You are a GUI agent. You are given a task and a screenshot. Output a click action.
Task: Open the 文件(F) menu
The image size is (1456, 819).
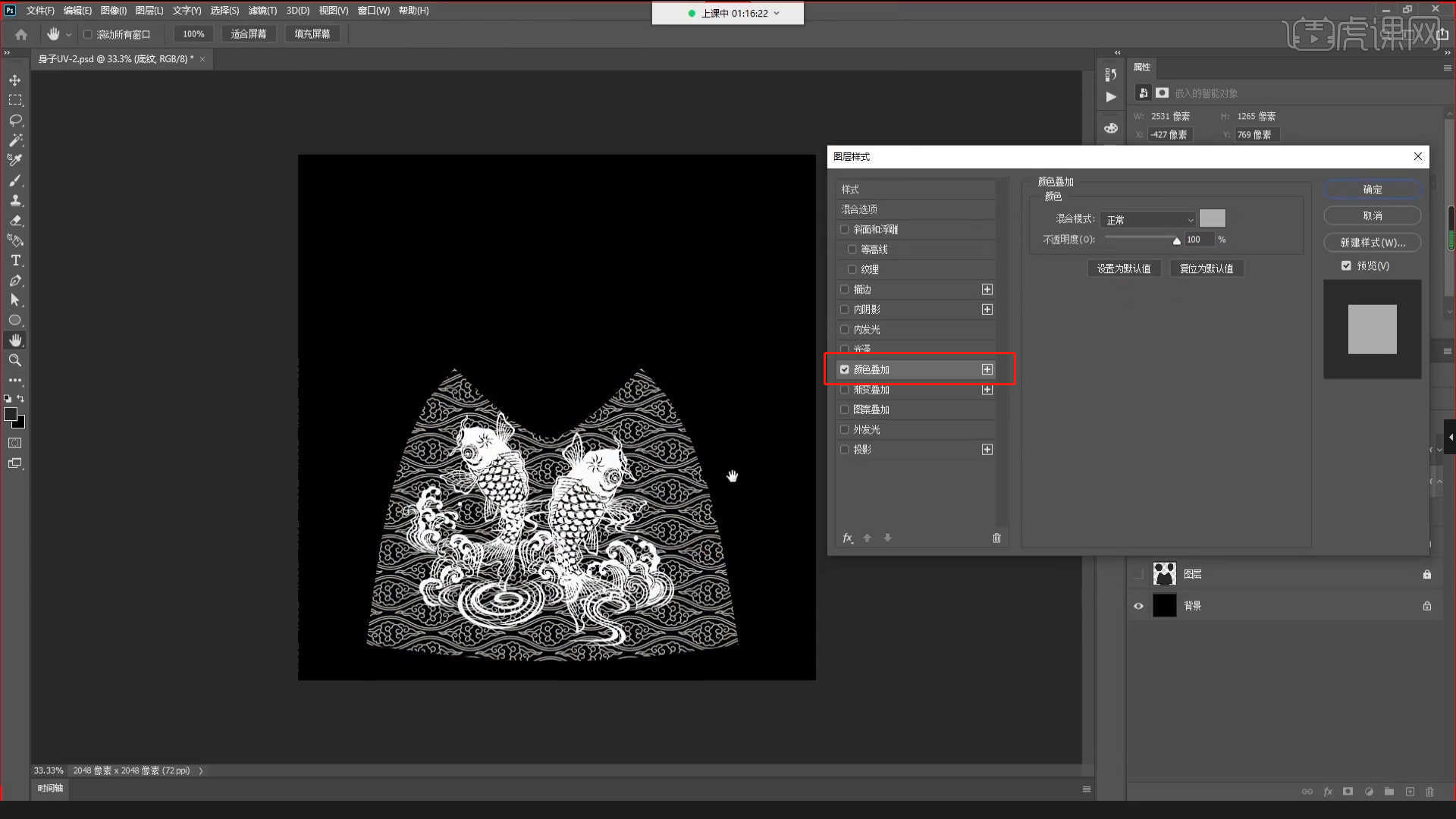(x=40, y=11)
